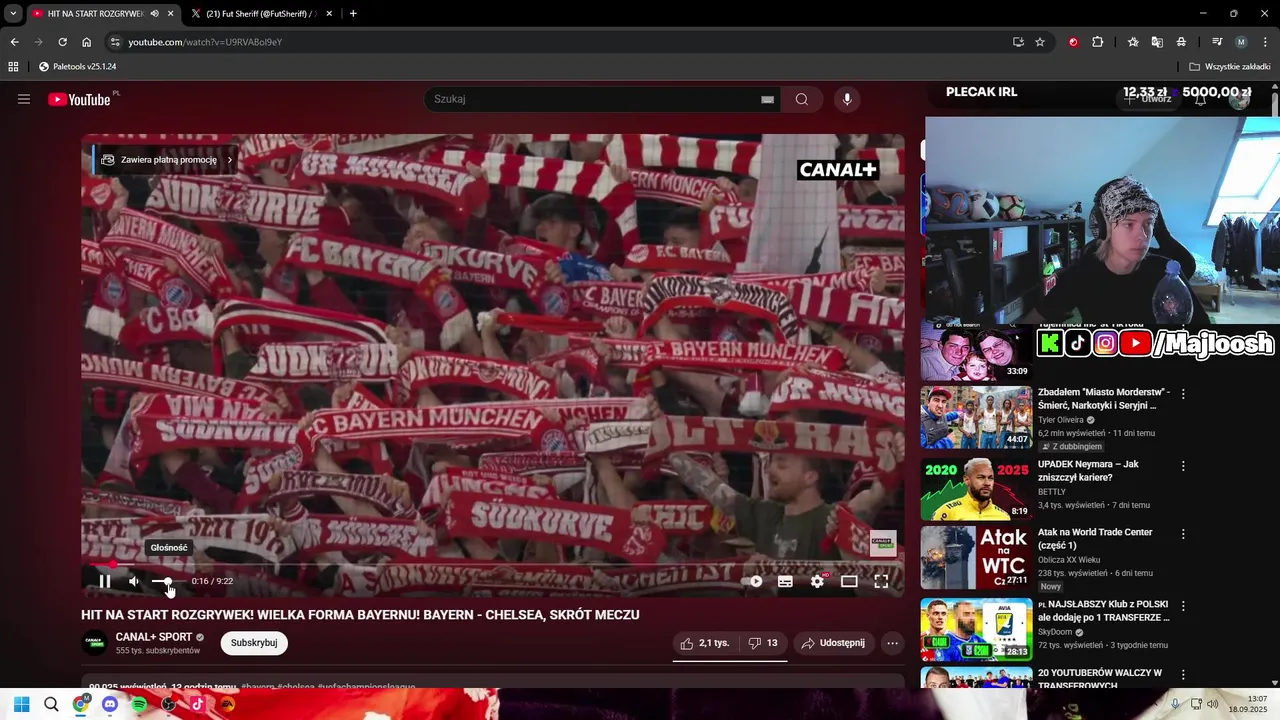Open the 'NAJSŁABSZY Klub z POLSKI' title
Image resolution: width=1280 pixels, height=720 pixels.
coord(1104,611)
